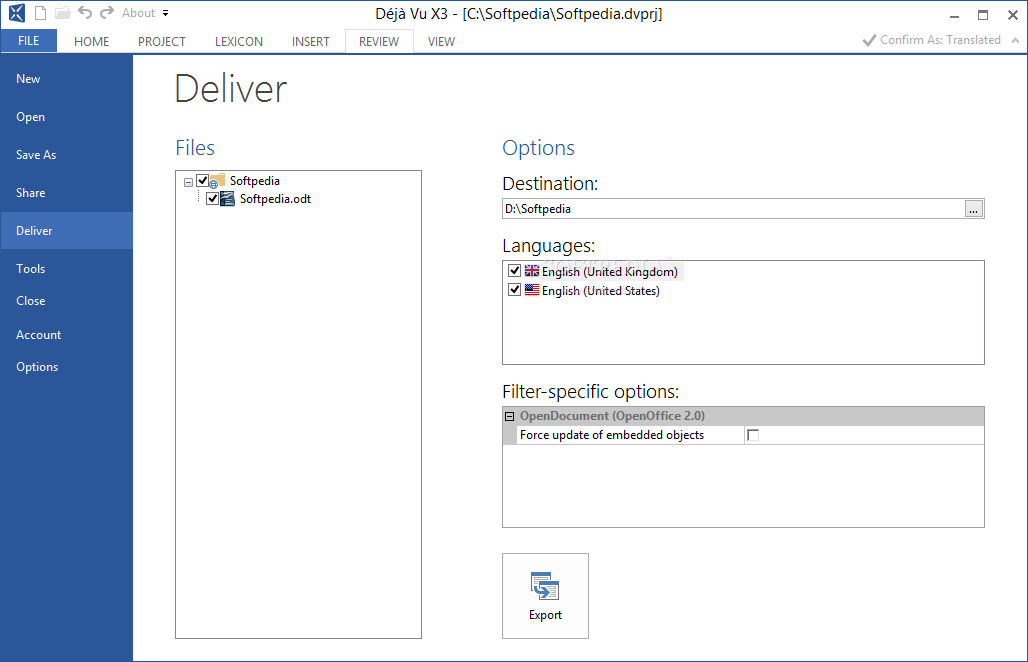Enable Force update of embedded objects checkbox
The image size is (1028, 662).
[753, 435]
